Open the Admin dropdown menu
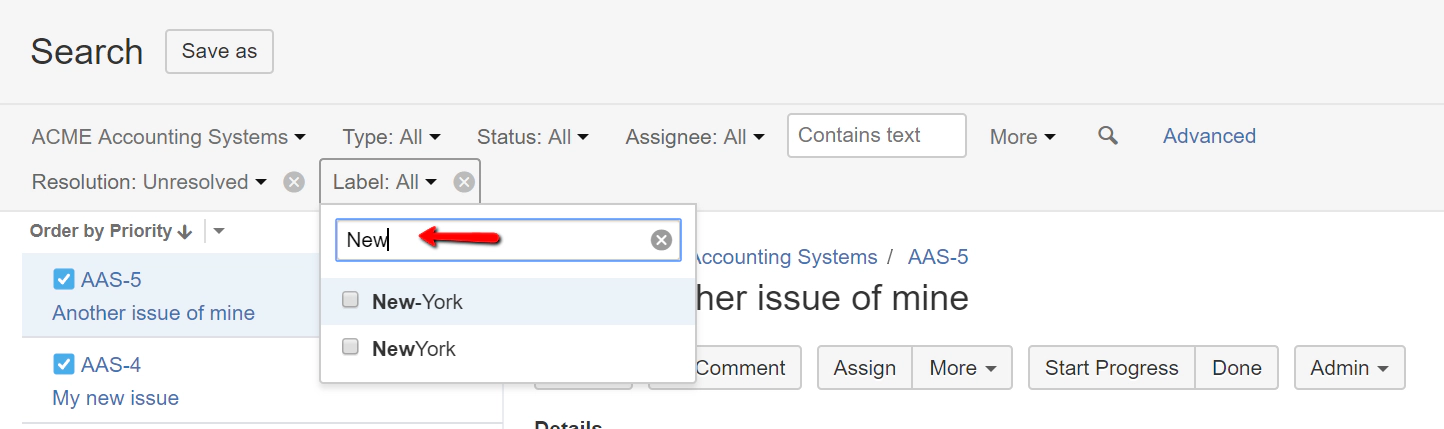Image resolution: width=1444 pixels, height=429 pixels. coord(1349,368)
